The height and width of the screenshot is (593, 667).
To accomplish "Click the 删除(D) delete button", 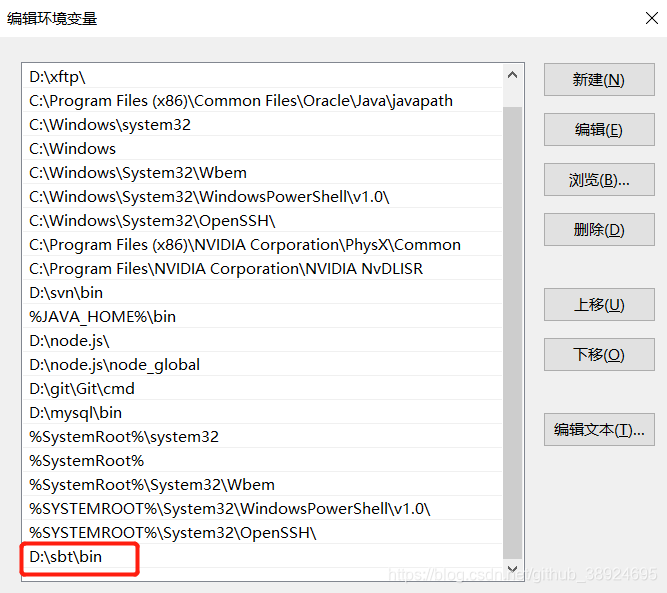I will 599,230.
